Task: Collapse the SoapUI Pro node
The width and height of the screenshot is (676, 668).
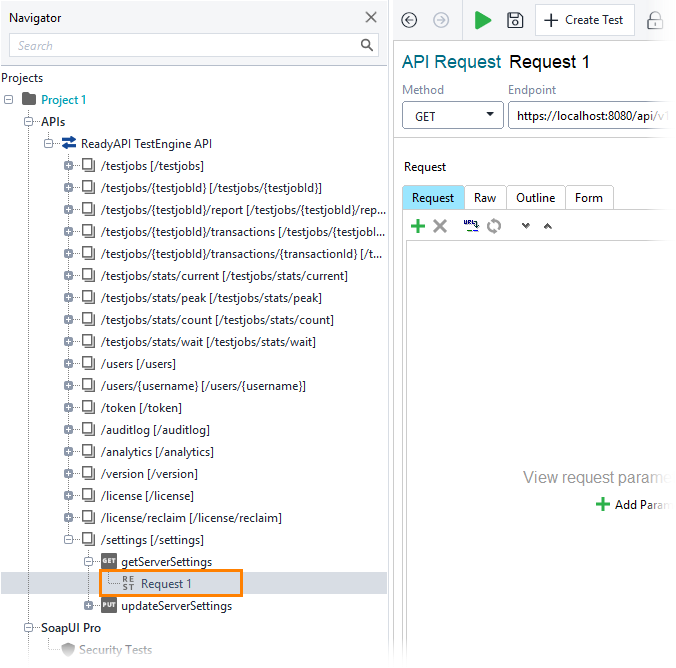Action: tap(28, 627)
